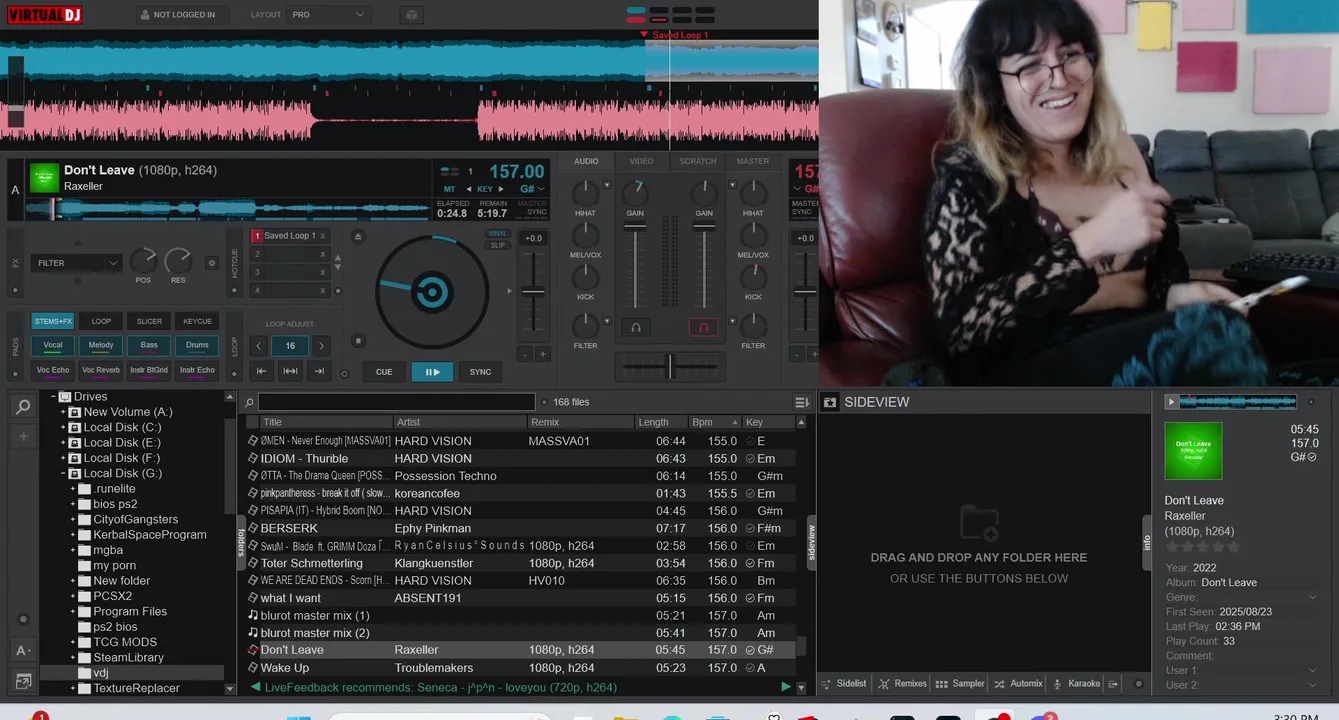Expand the KerbalSpaceProgram folder
Viewport: 1339px width, 720px height.
[x=73, y=535]
